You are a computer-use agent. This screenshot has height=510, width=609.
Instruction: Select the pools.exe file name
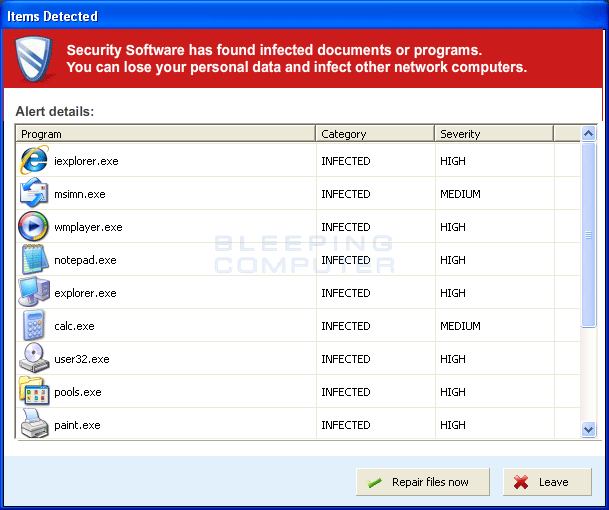78,392
